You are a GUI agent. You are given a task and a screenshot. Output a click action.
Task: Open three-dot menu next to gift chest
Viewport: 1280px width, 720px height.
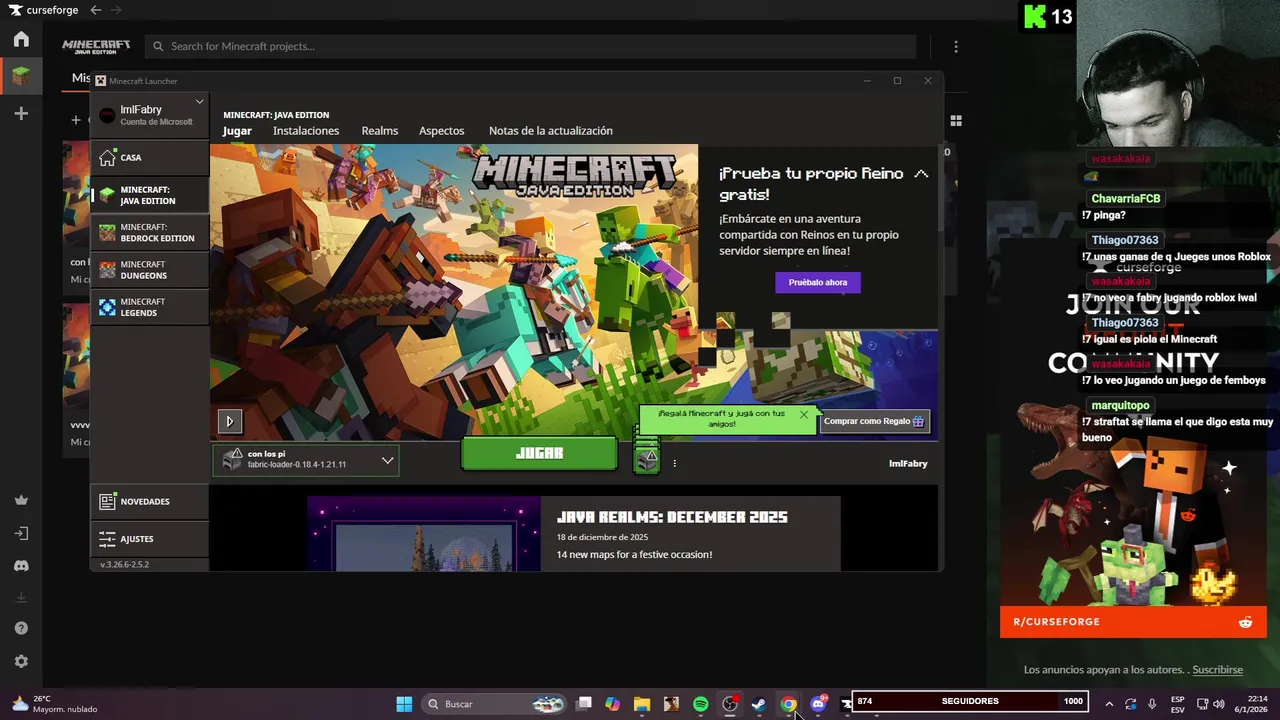coord(674,463)
